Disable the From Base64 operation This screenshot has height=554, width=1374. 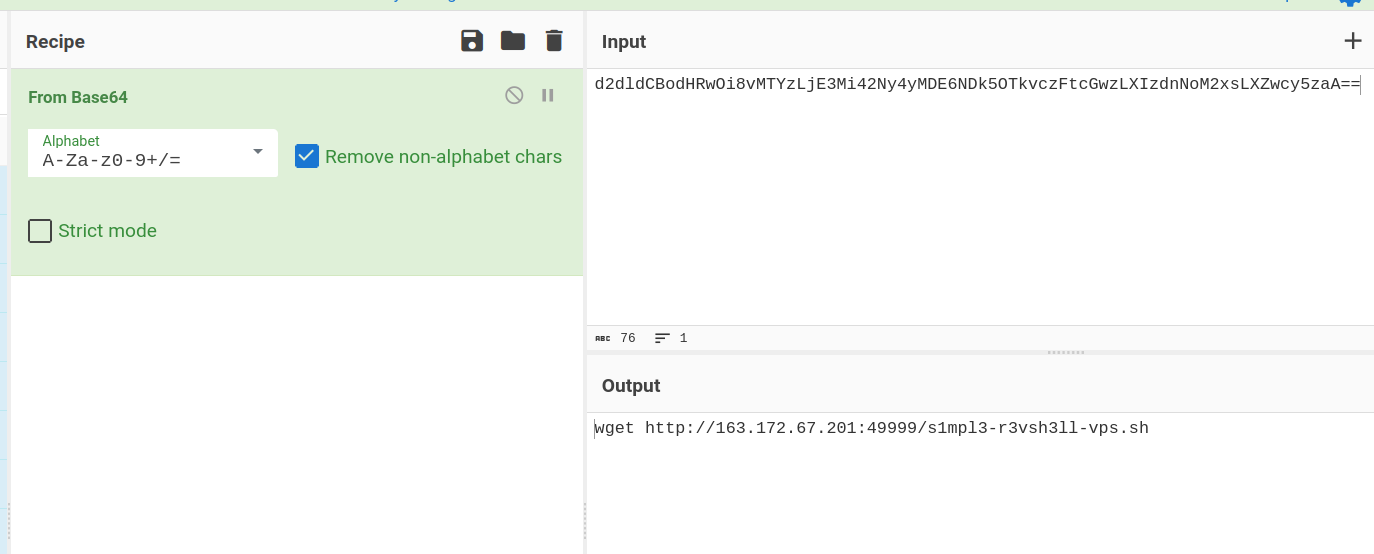(514, 96)
